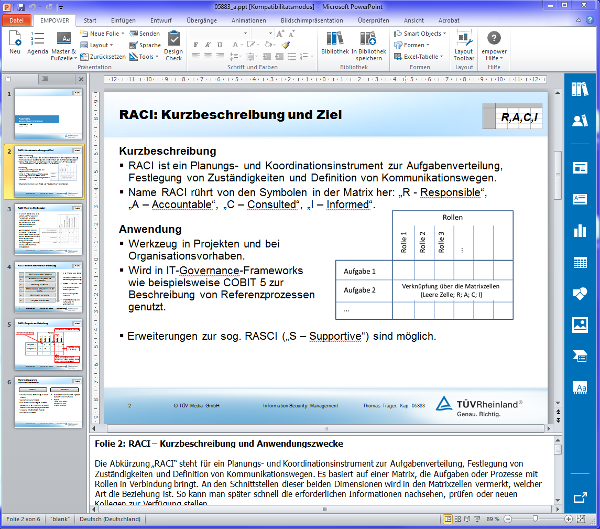The height and width of the screenshot is (529, 600).
Task: Expand the Excel-Tabelle dropdown
Action: pos(422,57)
